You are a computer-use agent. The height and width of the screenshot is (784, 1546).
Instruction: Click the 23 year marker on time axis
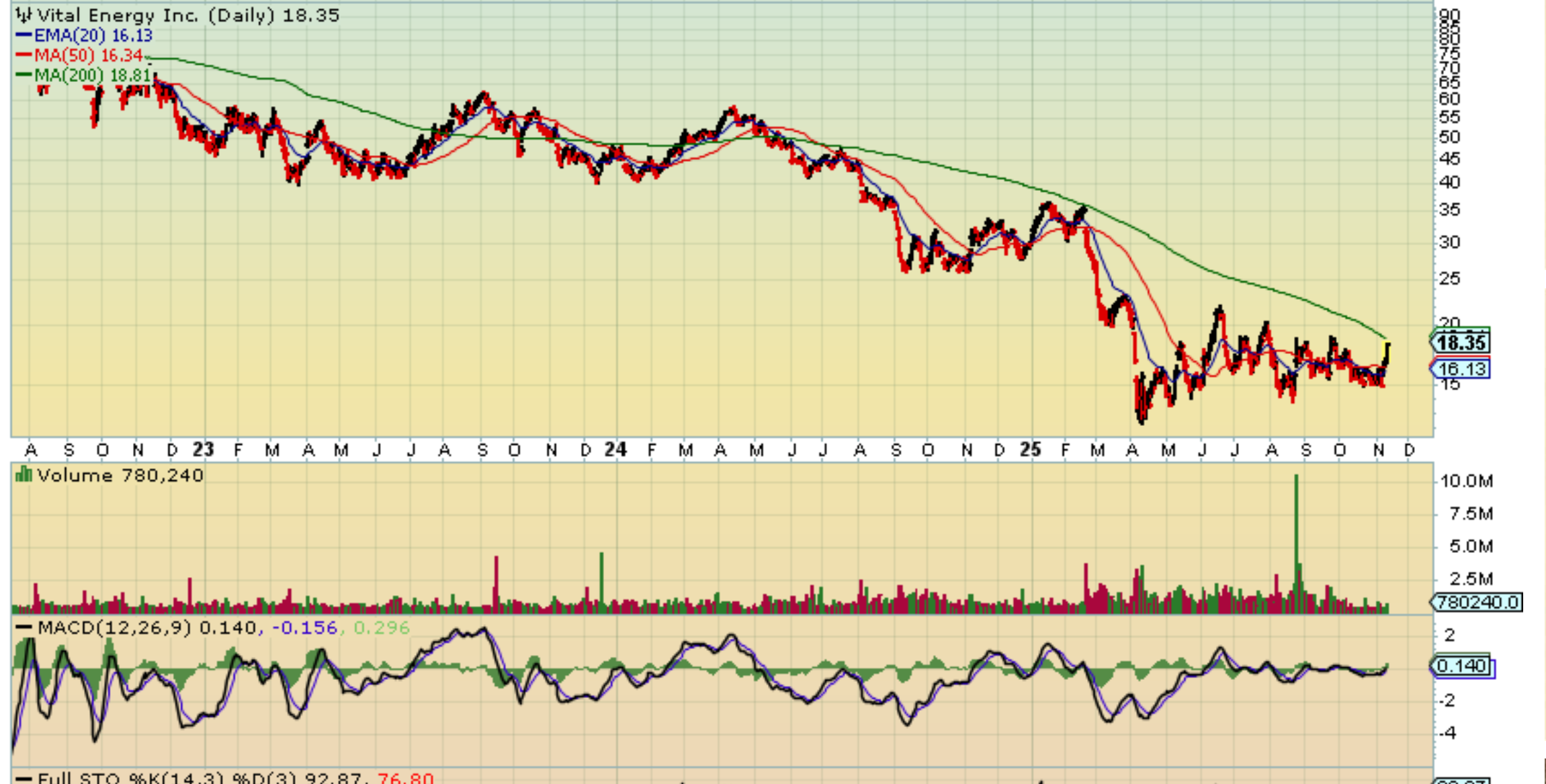(x=203, y=449)
